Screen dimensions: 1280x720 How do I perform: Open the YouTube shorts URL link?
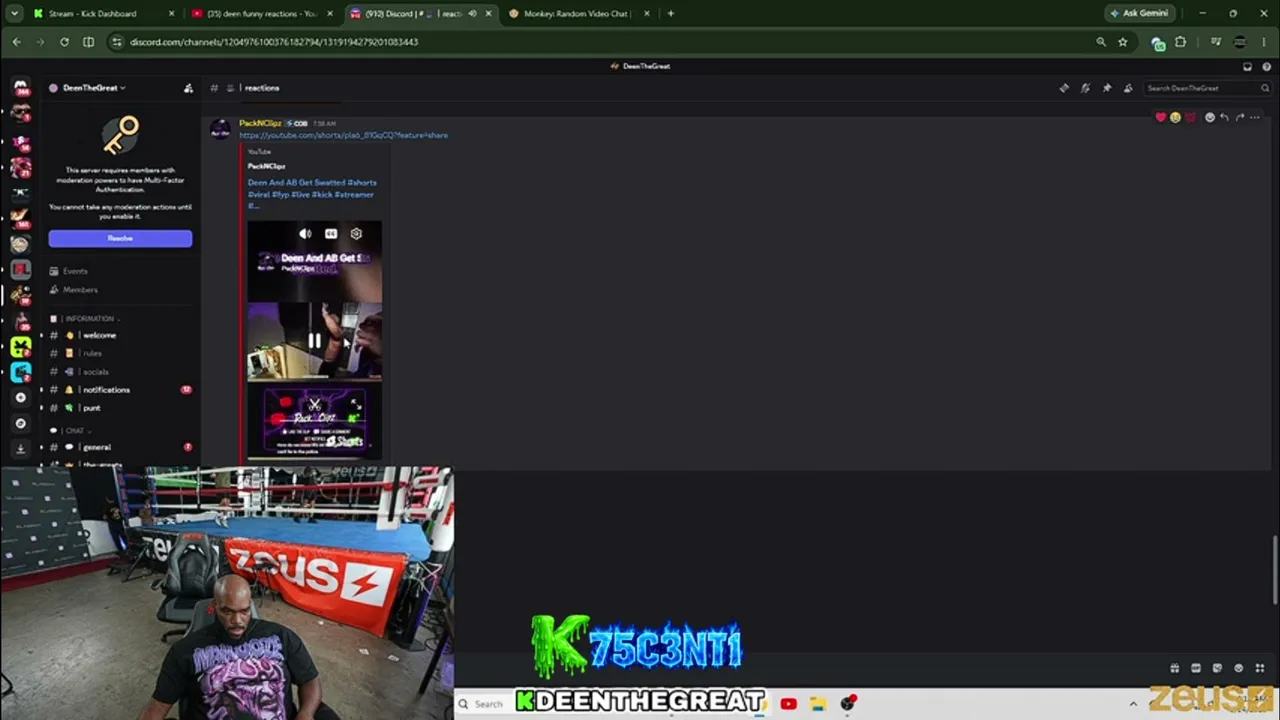[343, 135]
